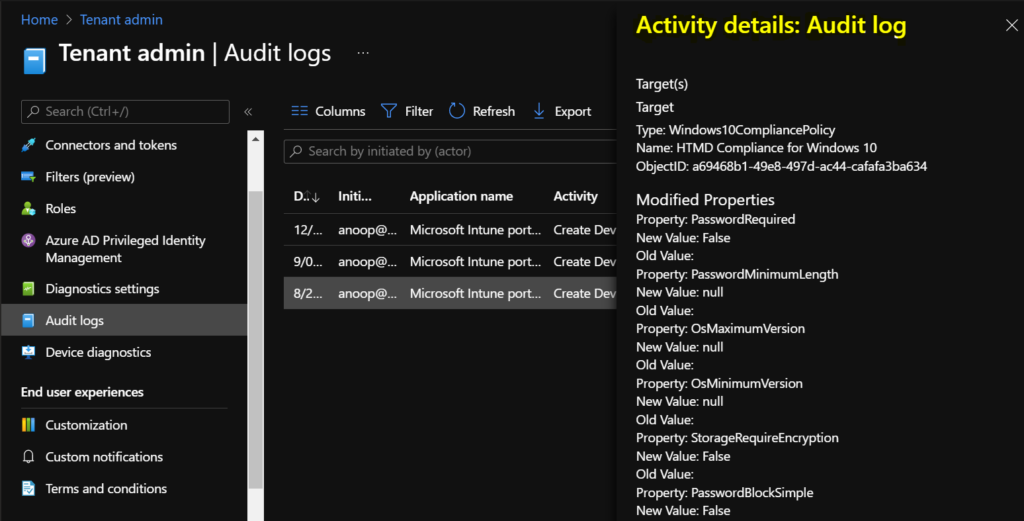Click Property: PasswordMinimumLength line
The width and height of the screenshot is (1024, 521).
737,274
